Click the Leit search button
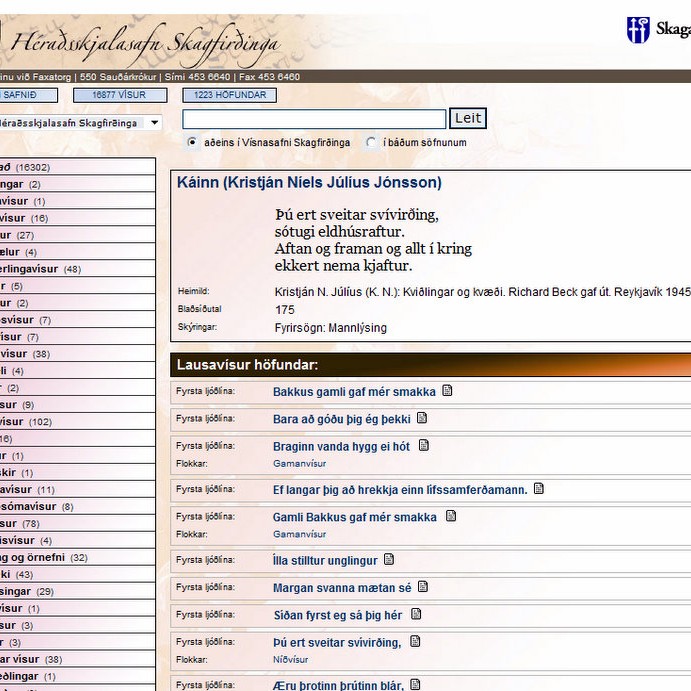This screenshot has height=691, width=691. coord(468,119)
